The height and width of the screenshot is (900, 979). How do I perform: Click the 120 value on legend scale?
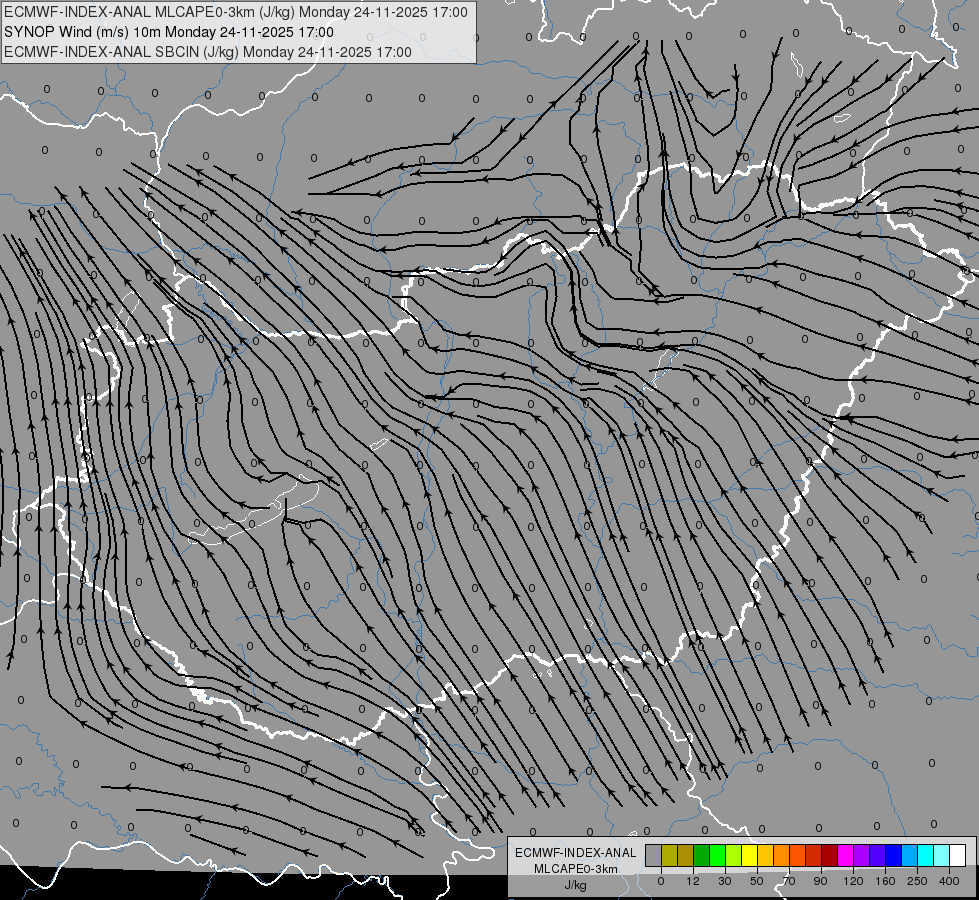pos(853,881)
